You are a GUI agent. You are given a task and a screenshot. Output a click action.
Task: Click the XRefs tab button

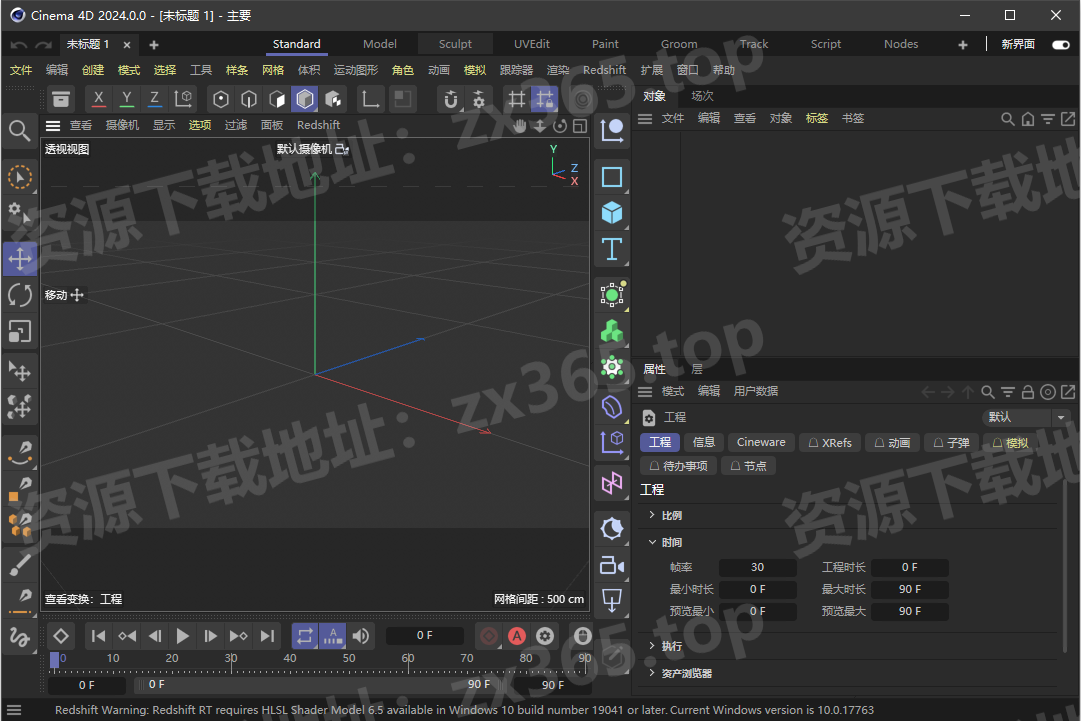point(830,443)
